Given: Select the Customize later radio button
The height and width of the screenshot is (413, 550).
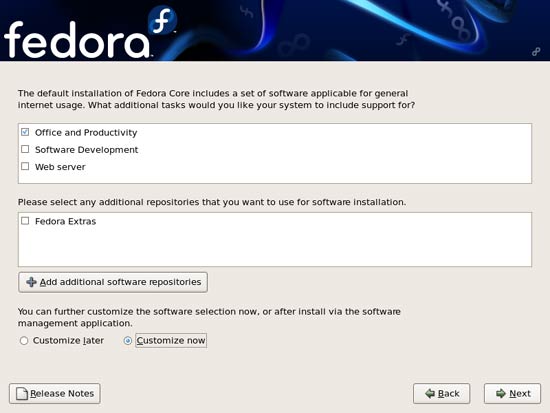Looking at the screenshot, I should 24,340.
